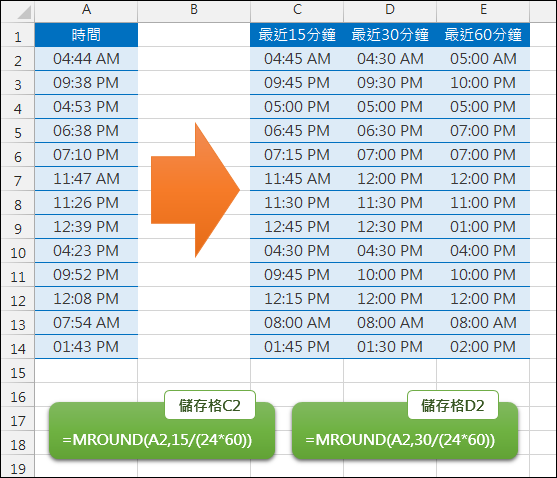
Task: Select cell with 04:44 AM
Action: [x=86, y=59]
